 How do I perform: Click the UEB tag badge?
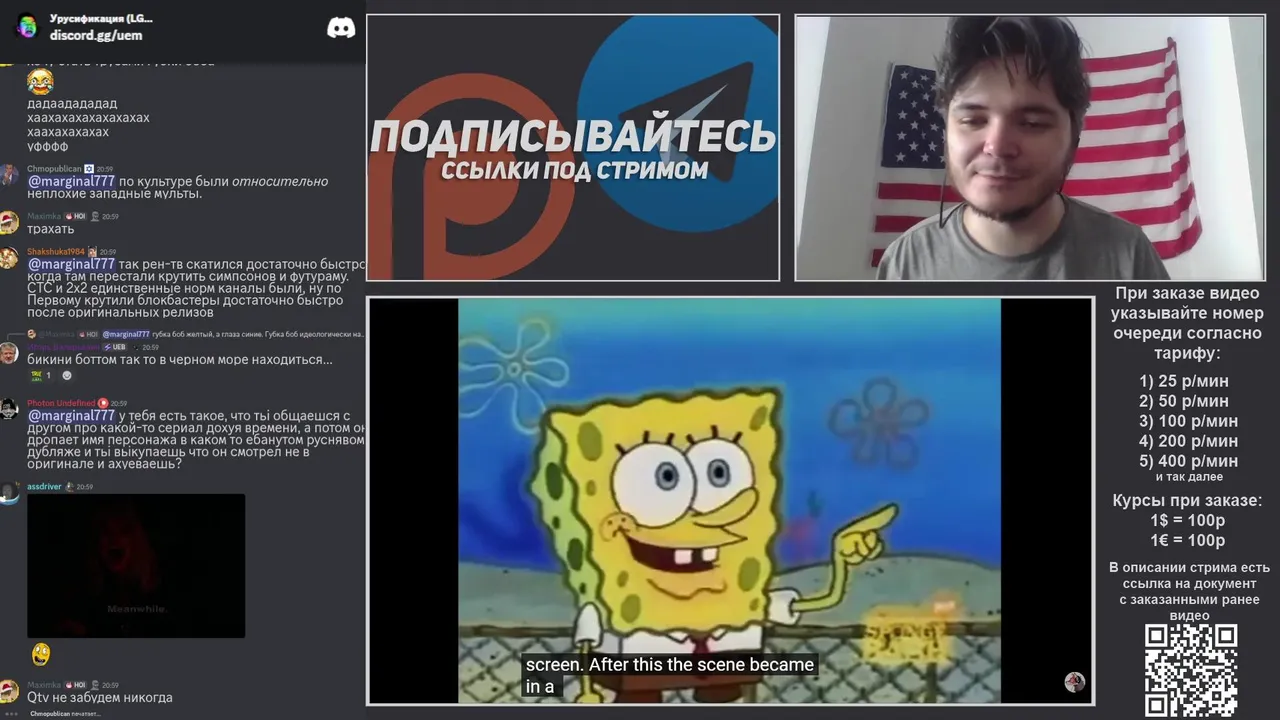pyautogui.click(x=115, y=347)
